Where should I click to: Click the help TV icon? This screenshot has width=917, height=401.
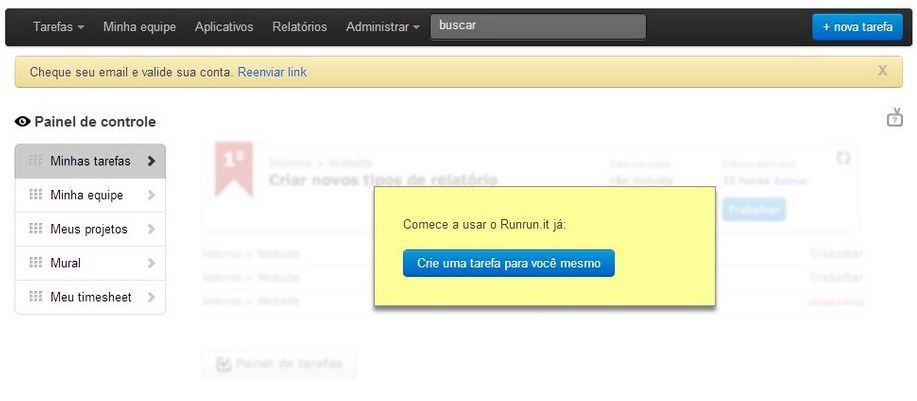coord(895,117)
